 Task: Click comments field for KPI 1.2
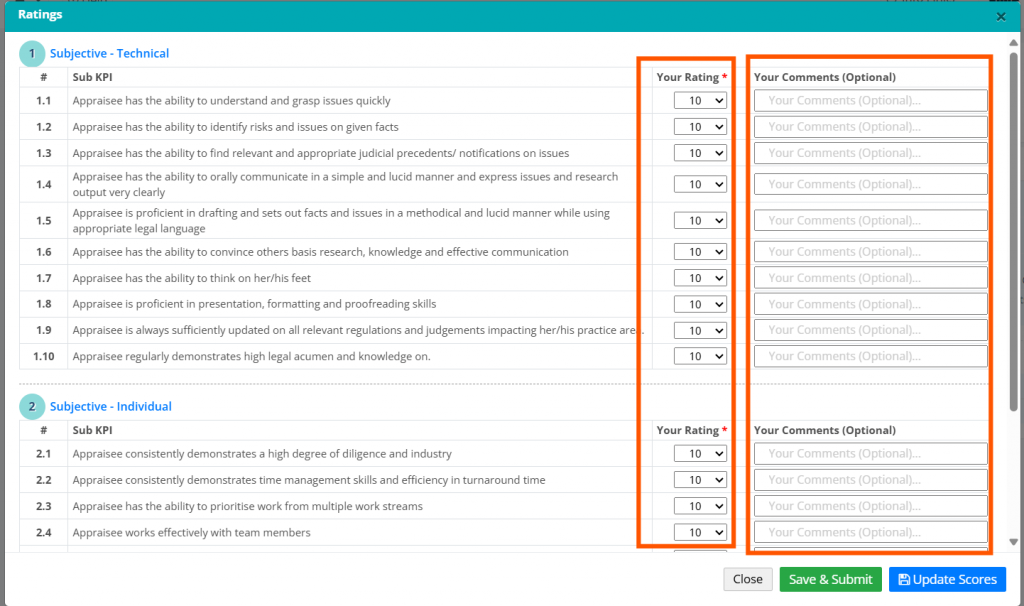coord(870,127)
